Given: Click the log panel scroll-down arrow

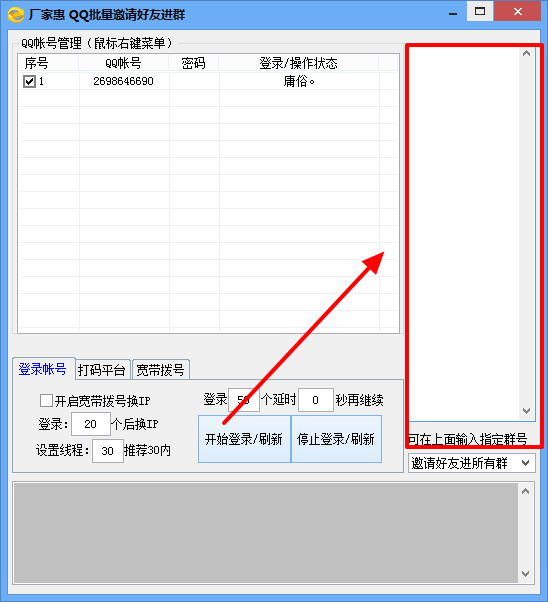Looking at the screenshot, I should 526,574.
